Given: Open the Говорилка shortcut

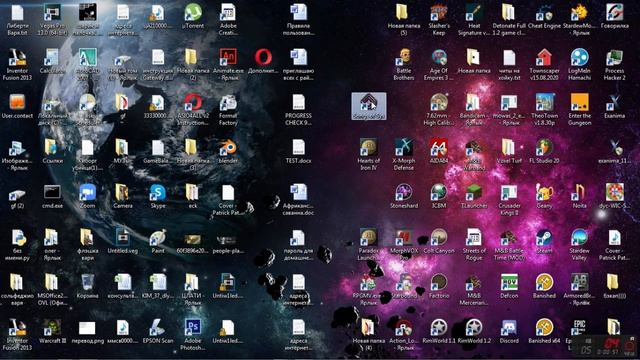Looking at the screenshot, I should [x=615, y=16].
